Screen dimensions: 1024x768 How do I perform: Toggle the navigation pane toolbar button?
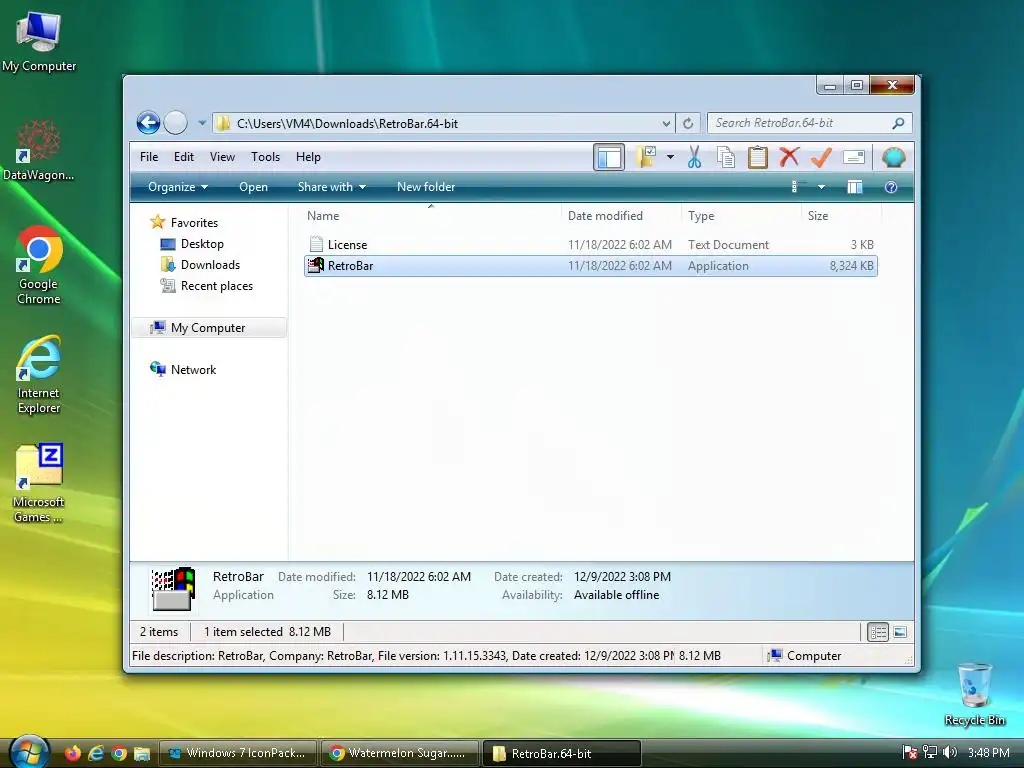pos(609,157)
